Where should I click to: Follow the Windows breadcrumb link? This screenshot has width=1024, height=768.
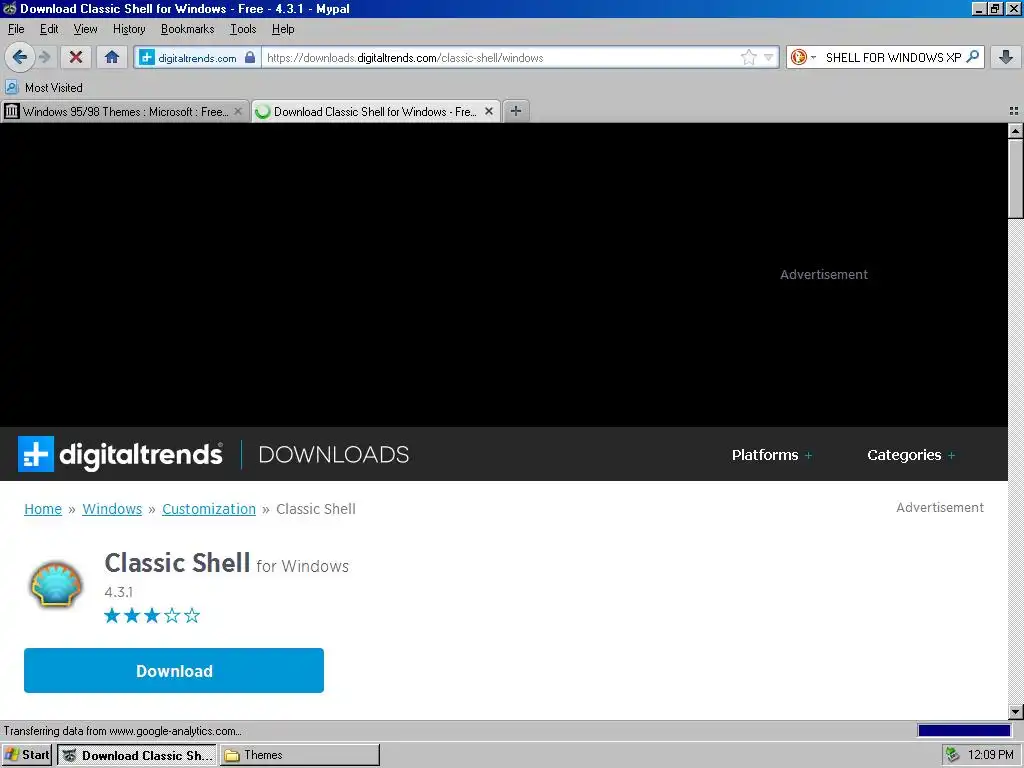click(x=112, y=509)
